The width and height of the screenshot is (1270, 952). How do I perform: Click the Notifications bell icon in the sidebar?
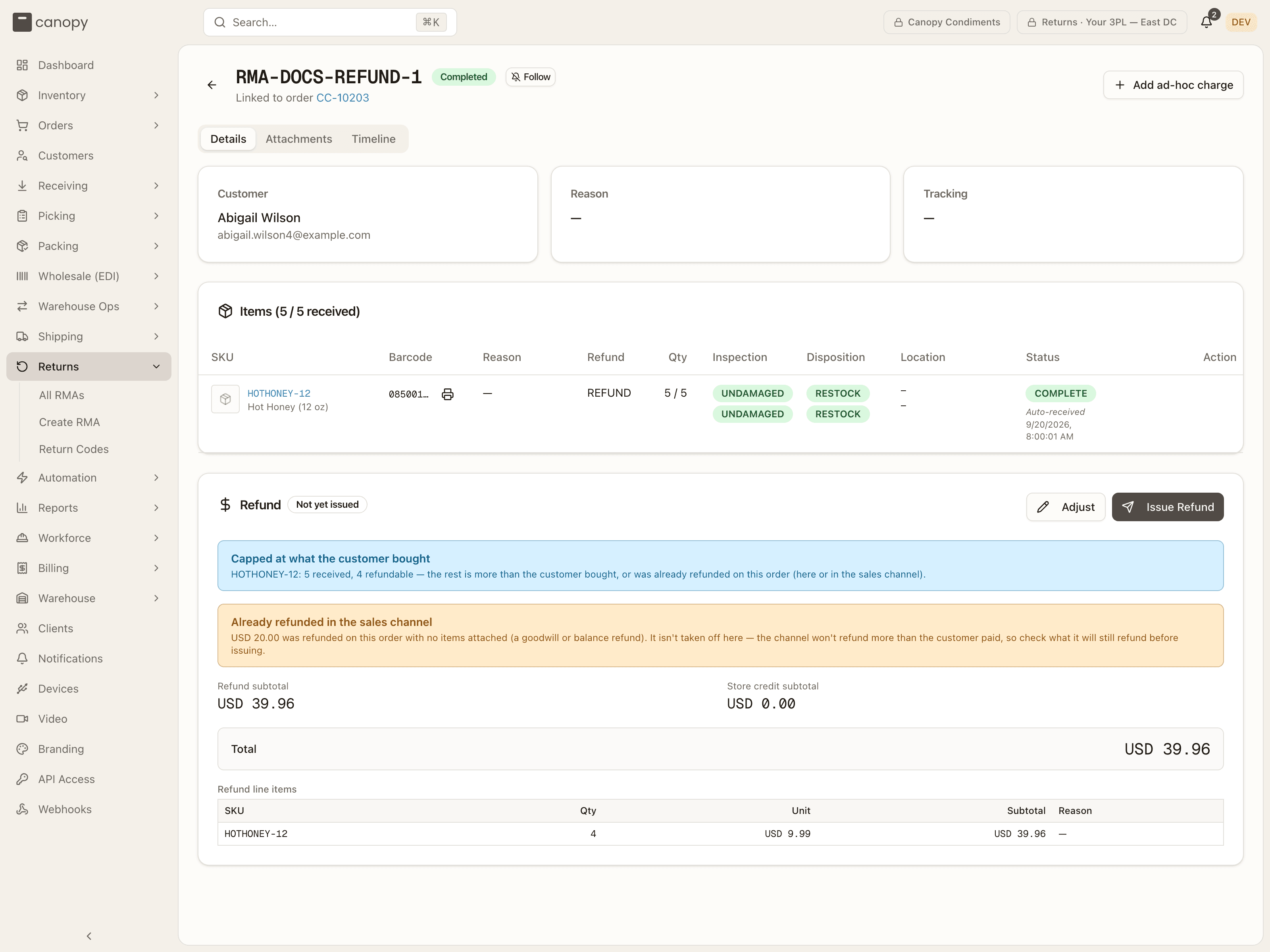point(22,659)
